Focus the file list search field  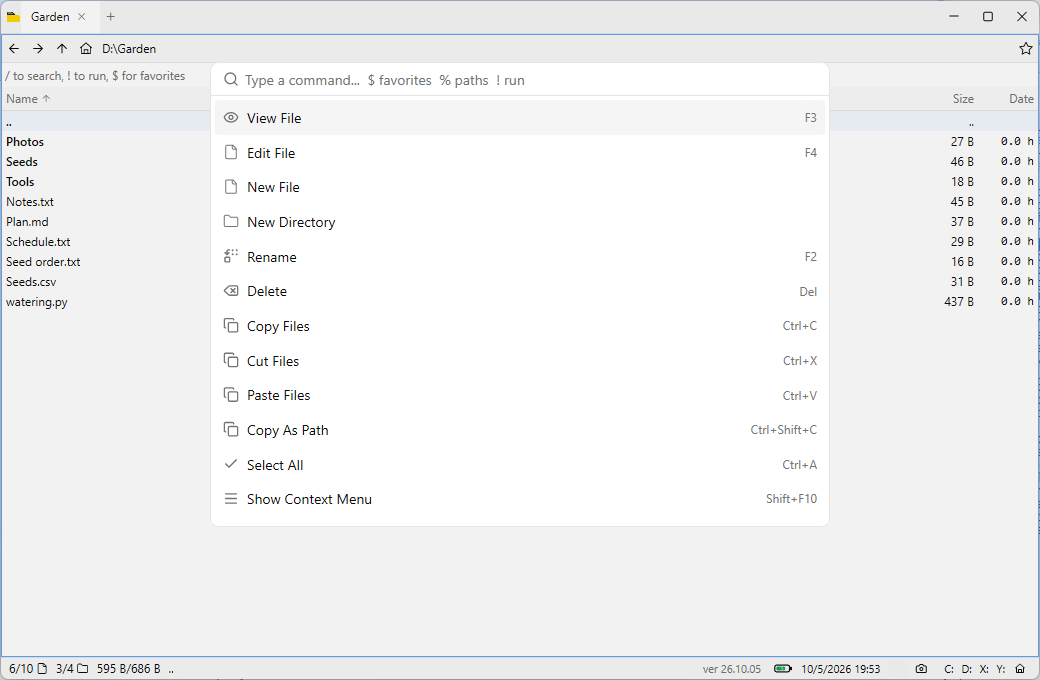[106, 76]
